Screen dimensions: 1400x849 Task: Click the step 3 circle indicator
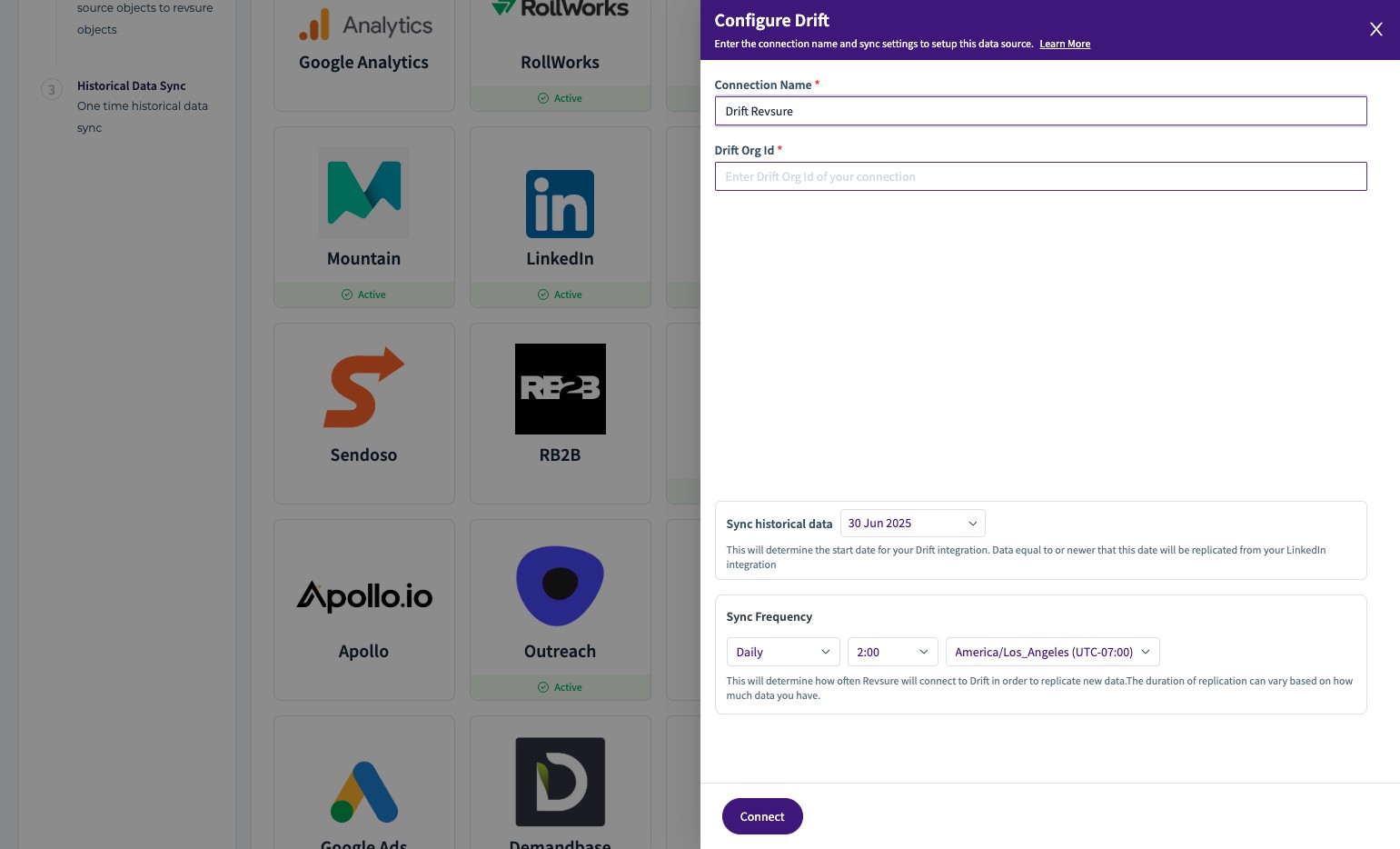click(x=52, y=89)
